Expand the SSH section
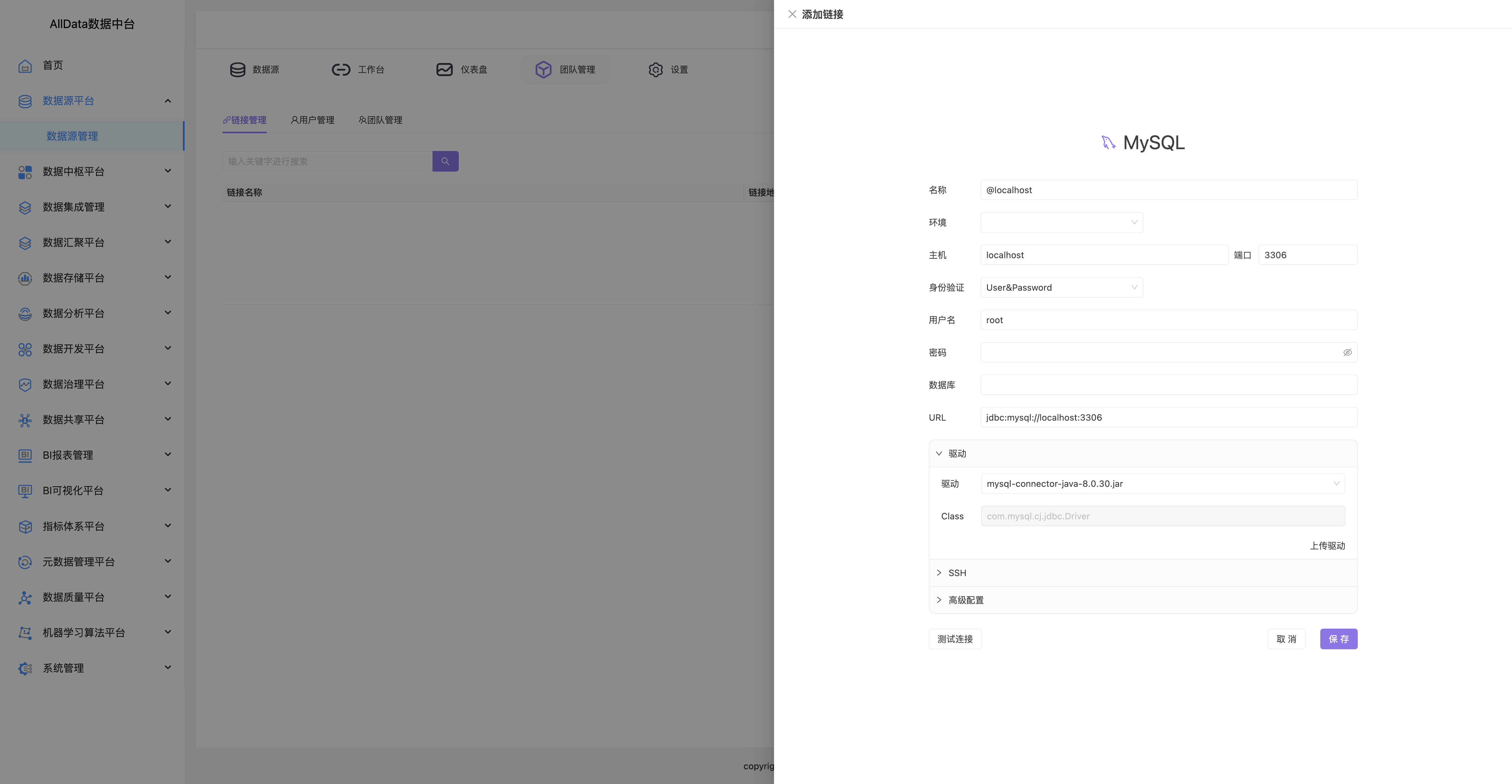 coord(1143,572)
